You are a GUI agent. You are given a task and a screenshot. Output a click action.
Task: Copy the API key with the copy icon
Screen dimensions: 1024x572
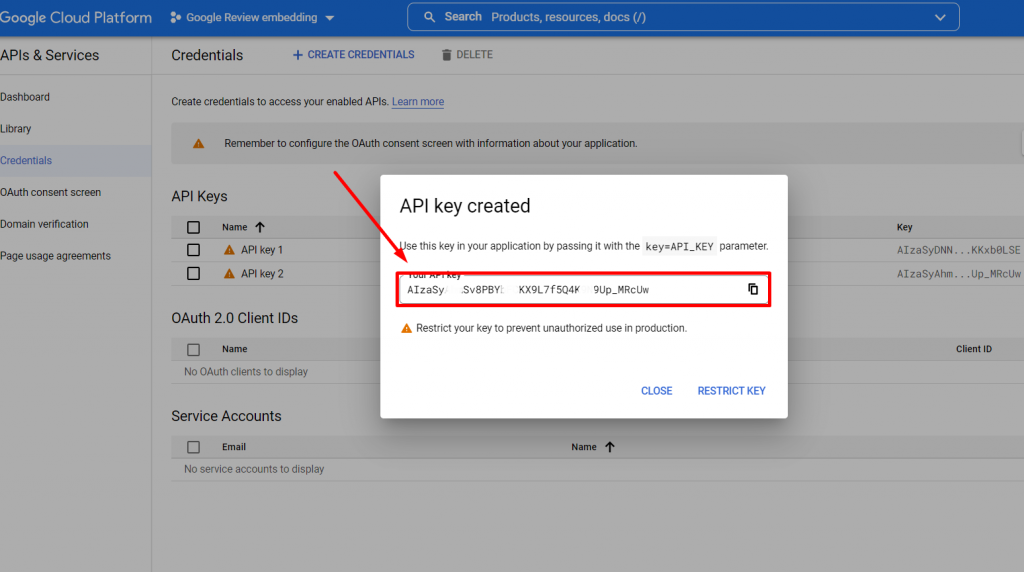tap(753, 289)
